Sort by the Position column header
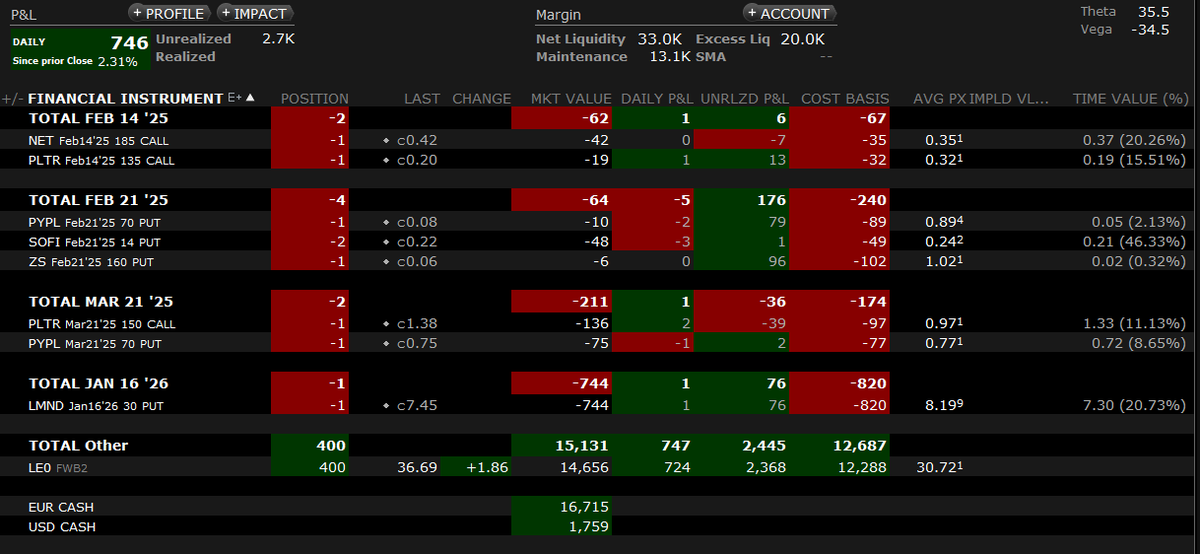This screenshot has width=1200, height=554. pos(314,98)
